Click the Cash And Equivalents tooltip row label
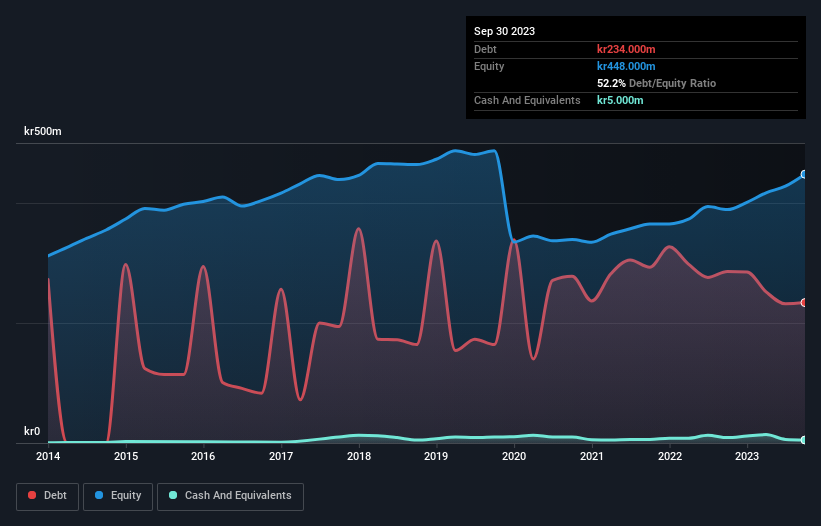 [x=527, y=100]
